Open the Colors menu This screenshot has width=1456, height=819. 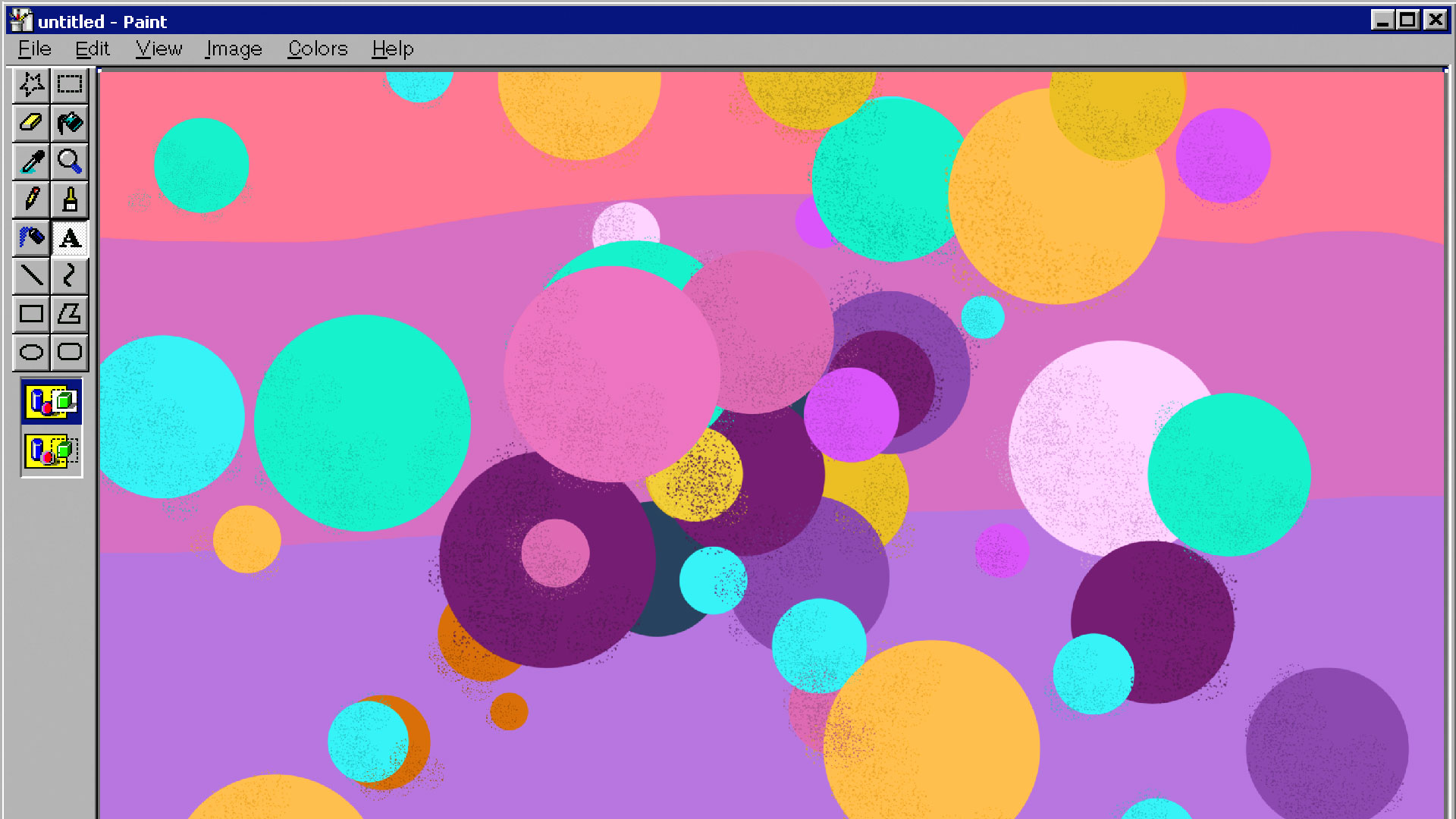(318, 49)
